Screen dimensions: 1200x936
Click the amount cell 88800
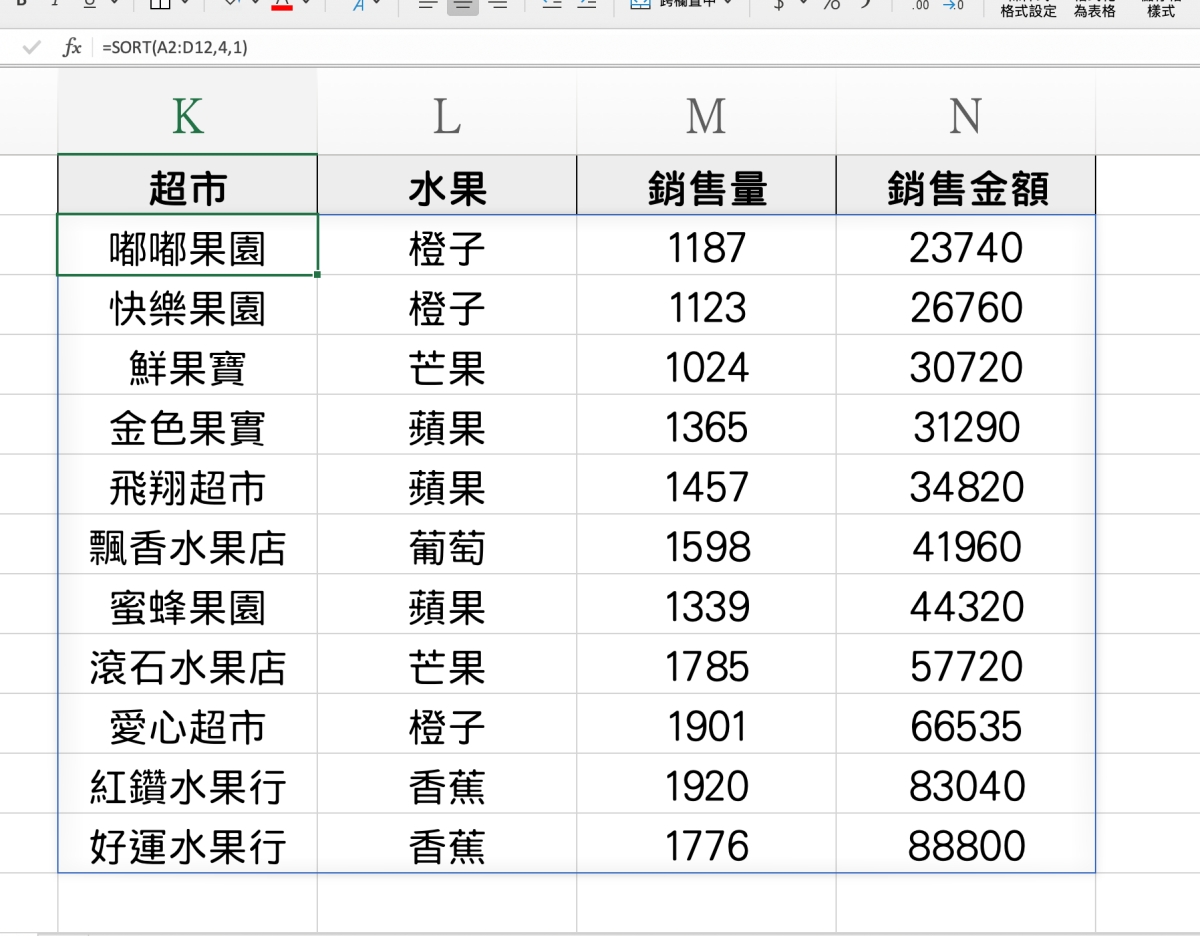click(966, 844)
